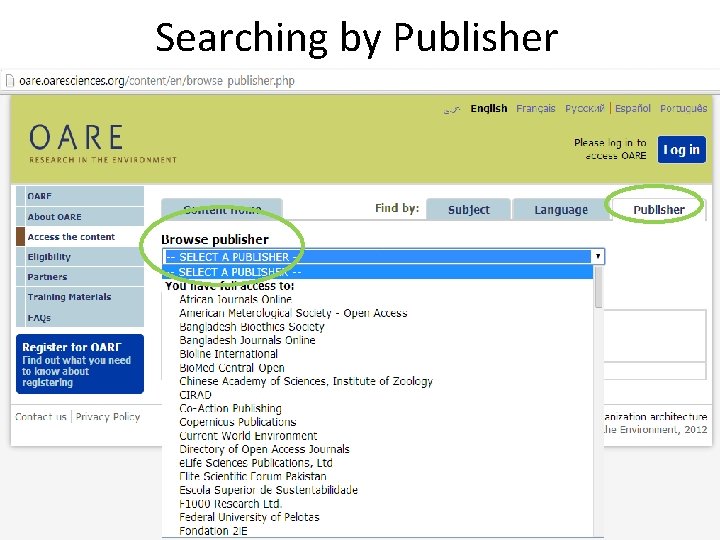Switch to the Language tab
Viewport: 720px width, 540px height.
(561, 210)
